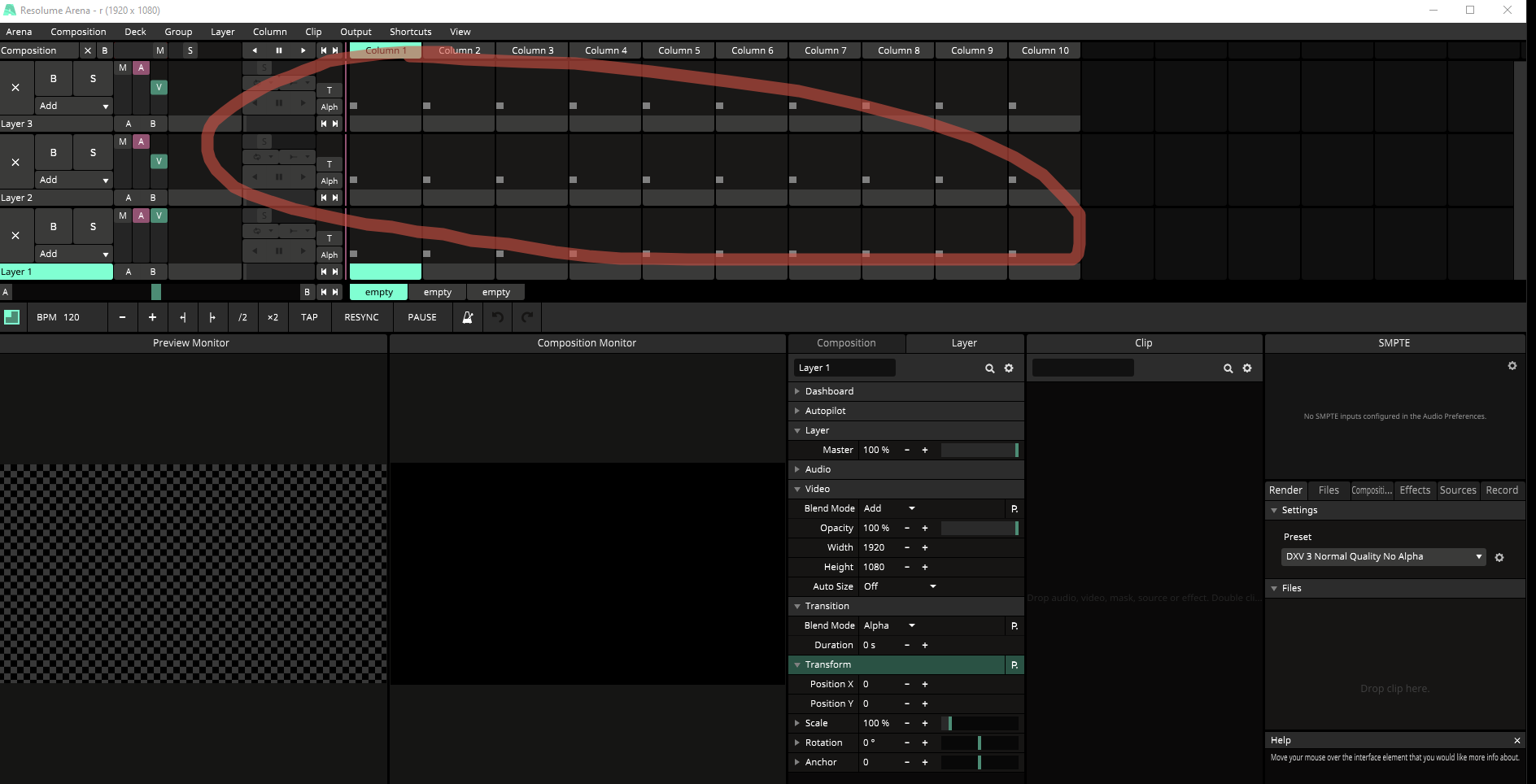Open the Shortcuts menu

click(410, 32)
